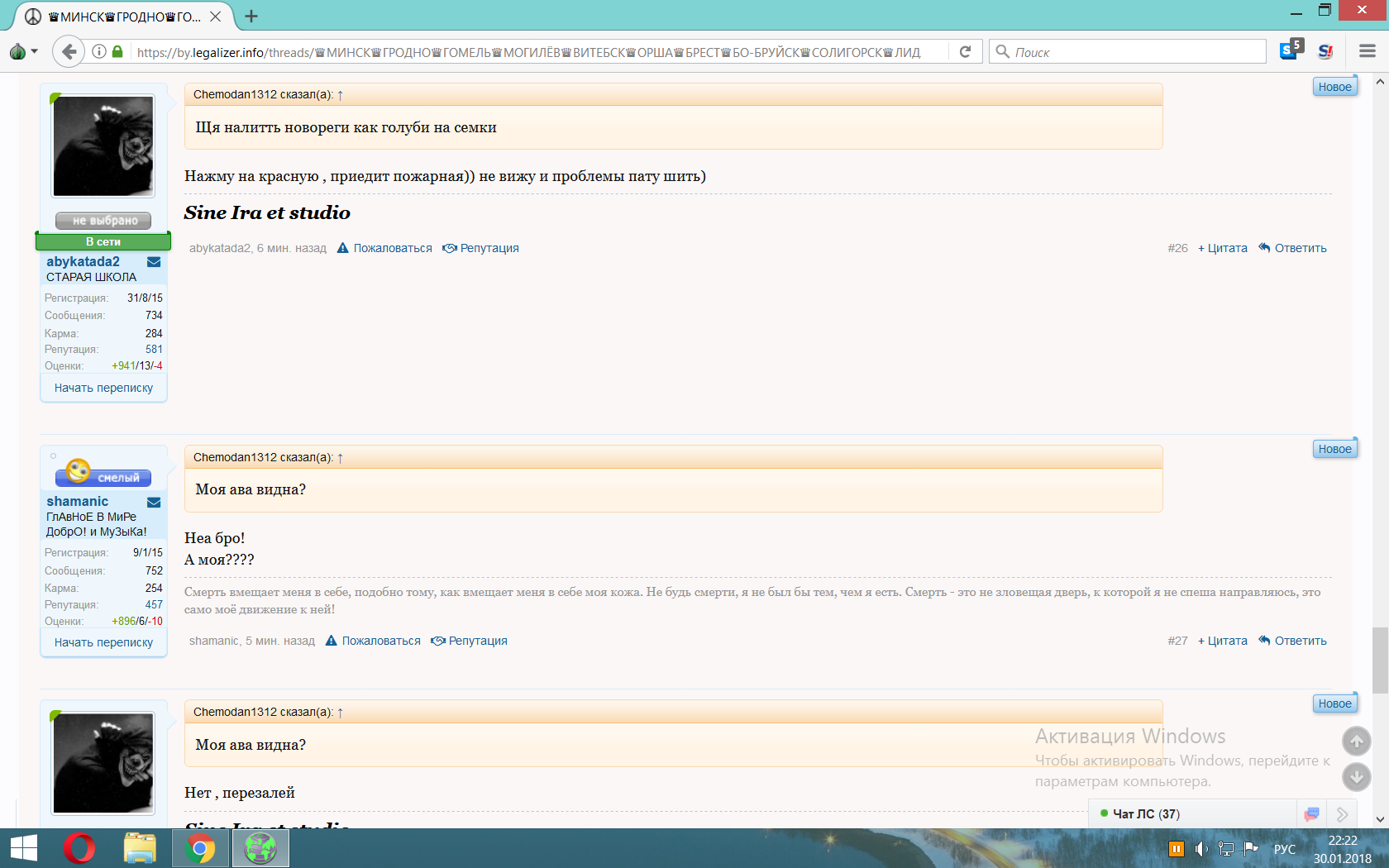Reload the page with the refresh icon
Image resolution: width=1389 pixels, height=868 pixels.
tap(965, 51)
